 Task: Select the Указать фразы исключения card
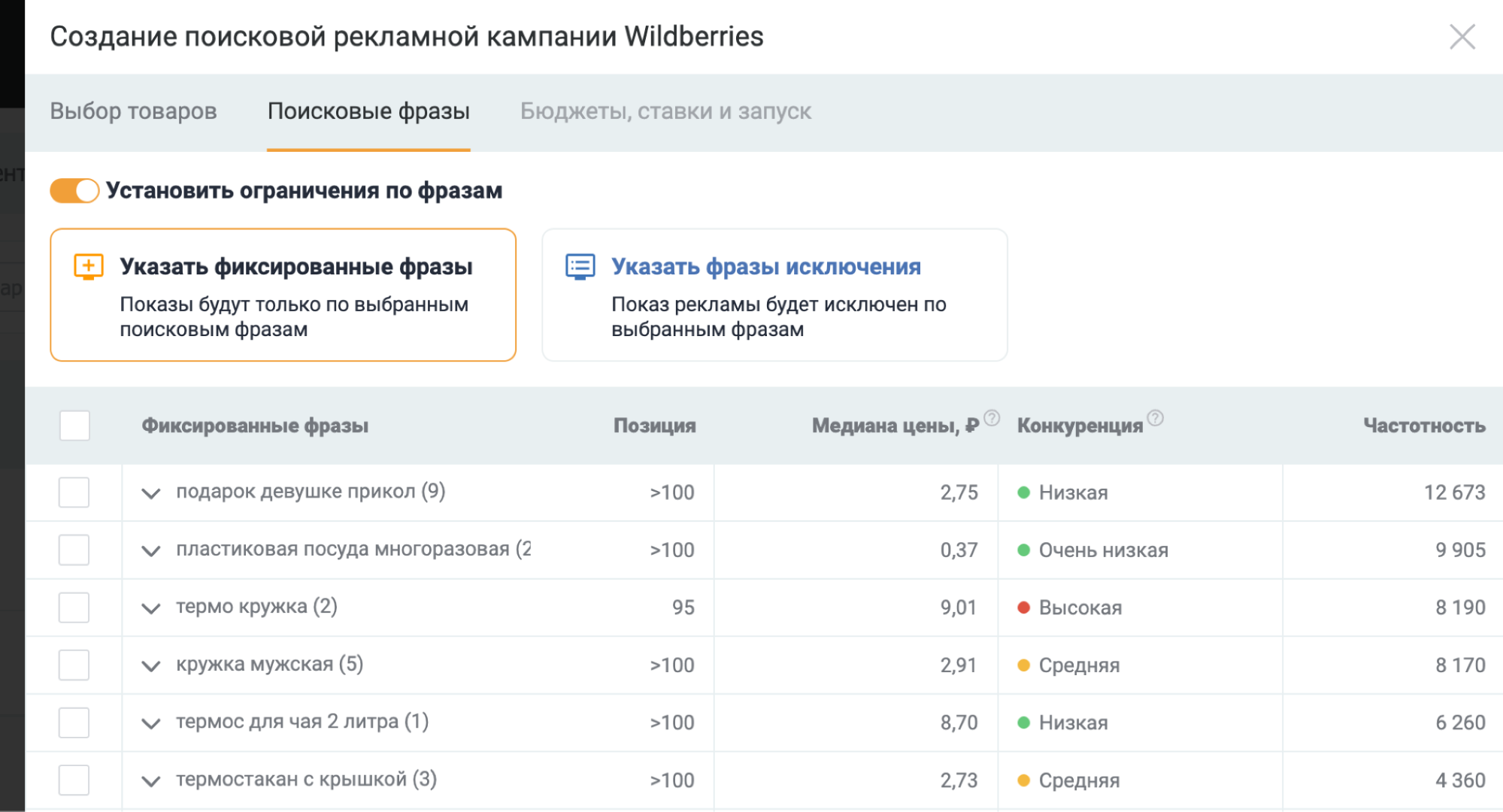pos(774,295)
